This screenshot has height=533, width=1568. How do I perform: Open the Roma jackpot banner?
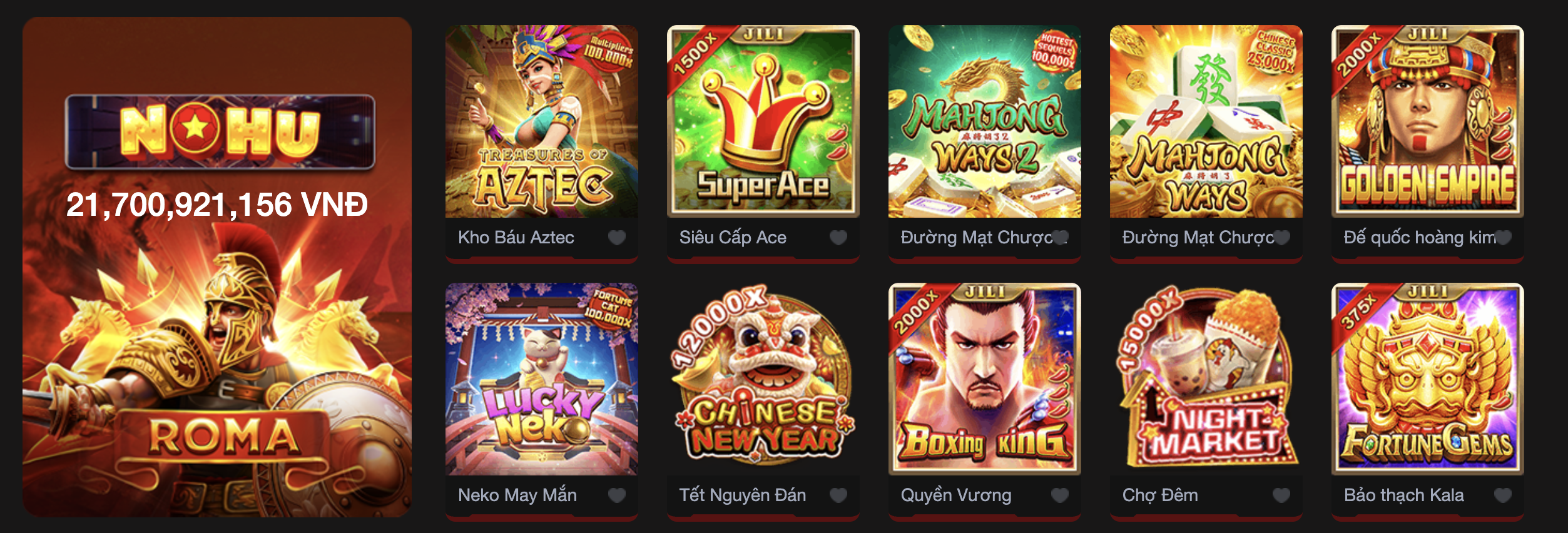(217, 267)
